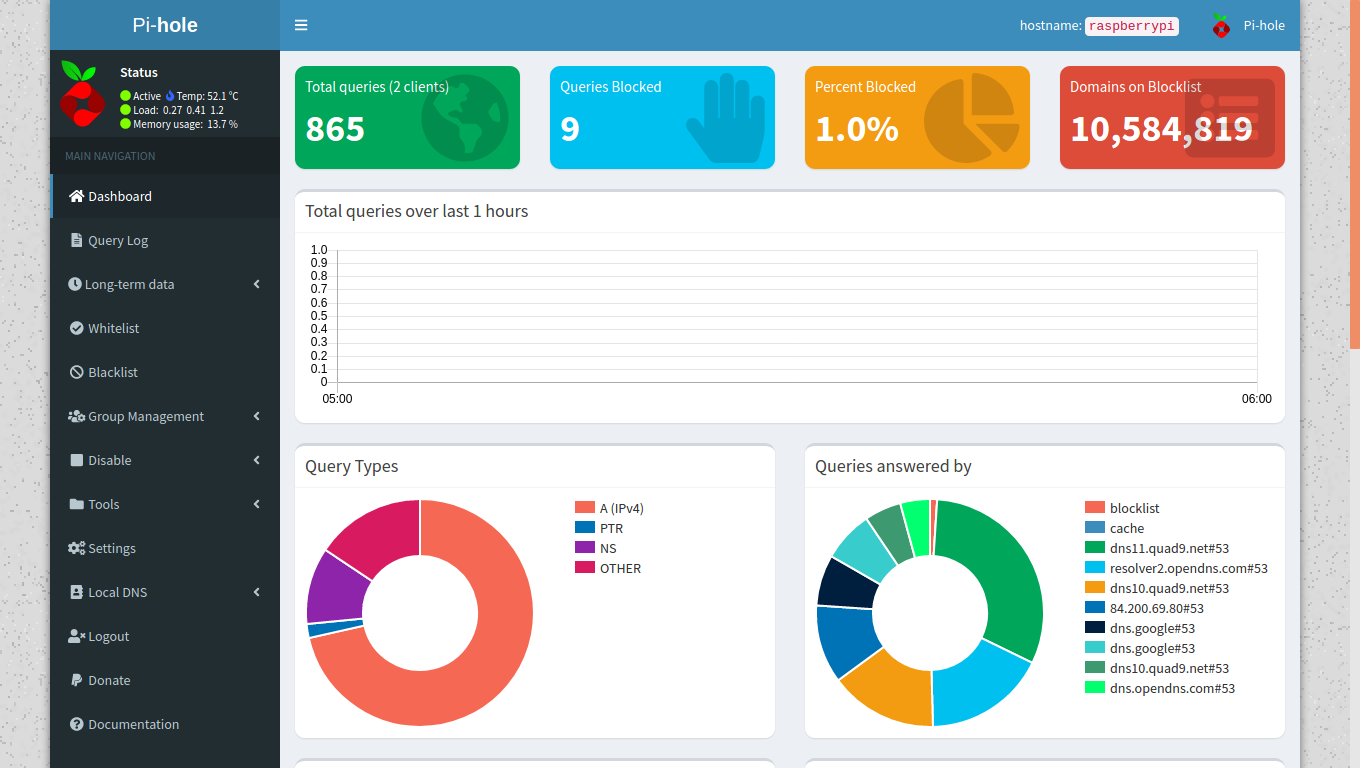The image size is (1360, 768).
Task: Toggle blocklist legend entry in Queries answered by
Action: coord(1122,508)
